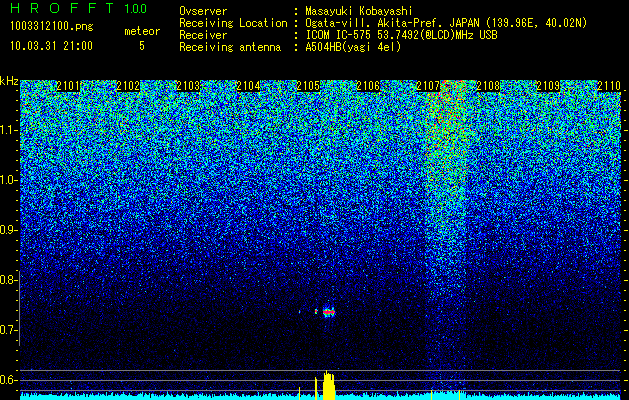The image size is (629, 400).
Task: Click the 2108 time marker
Action: point(488,86)
